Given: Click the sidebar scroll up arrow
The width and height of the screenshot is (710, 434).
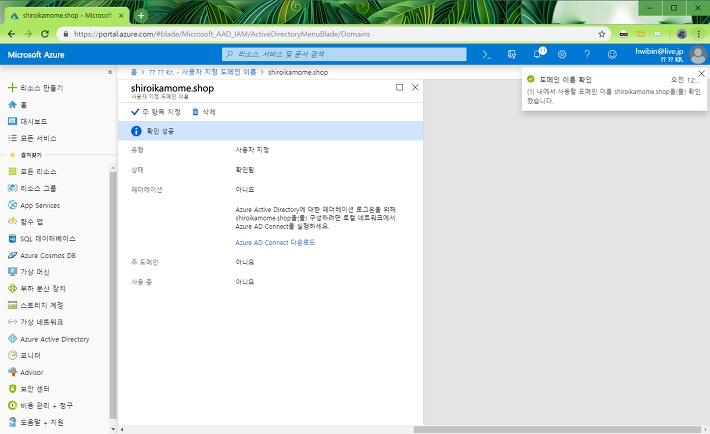Looking at the screenshot, I should 113,169.
